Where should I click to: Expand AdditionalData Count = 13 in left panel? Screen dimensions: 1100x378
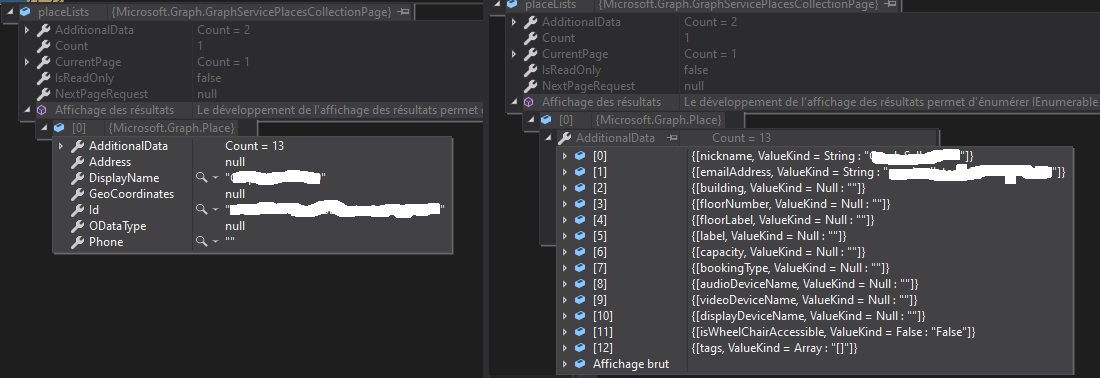click(62, 146)
